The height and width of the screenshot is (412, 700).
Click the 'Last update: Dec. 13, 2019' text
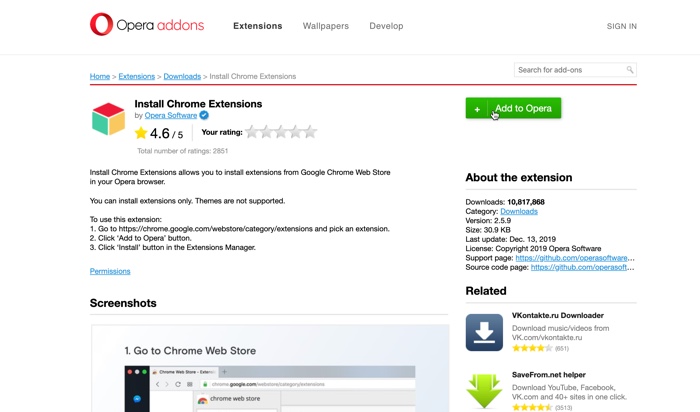coord(510,239)
